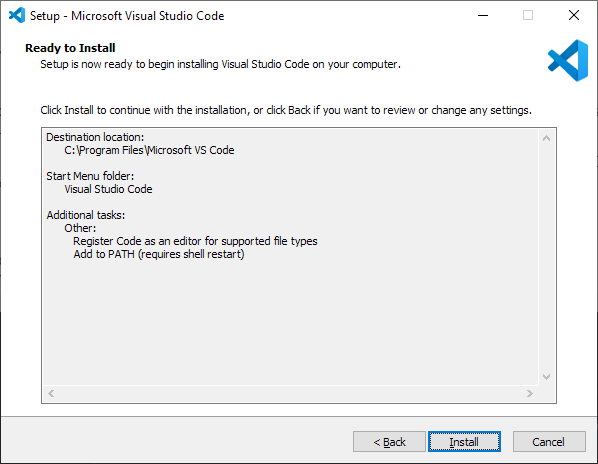Click the greyed-out maximize window button
The height and width of the screenshot is (464, 598).
click(x=528, y=15)
